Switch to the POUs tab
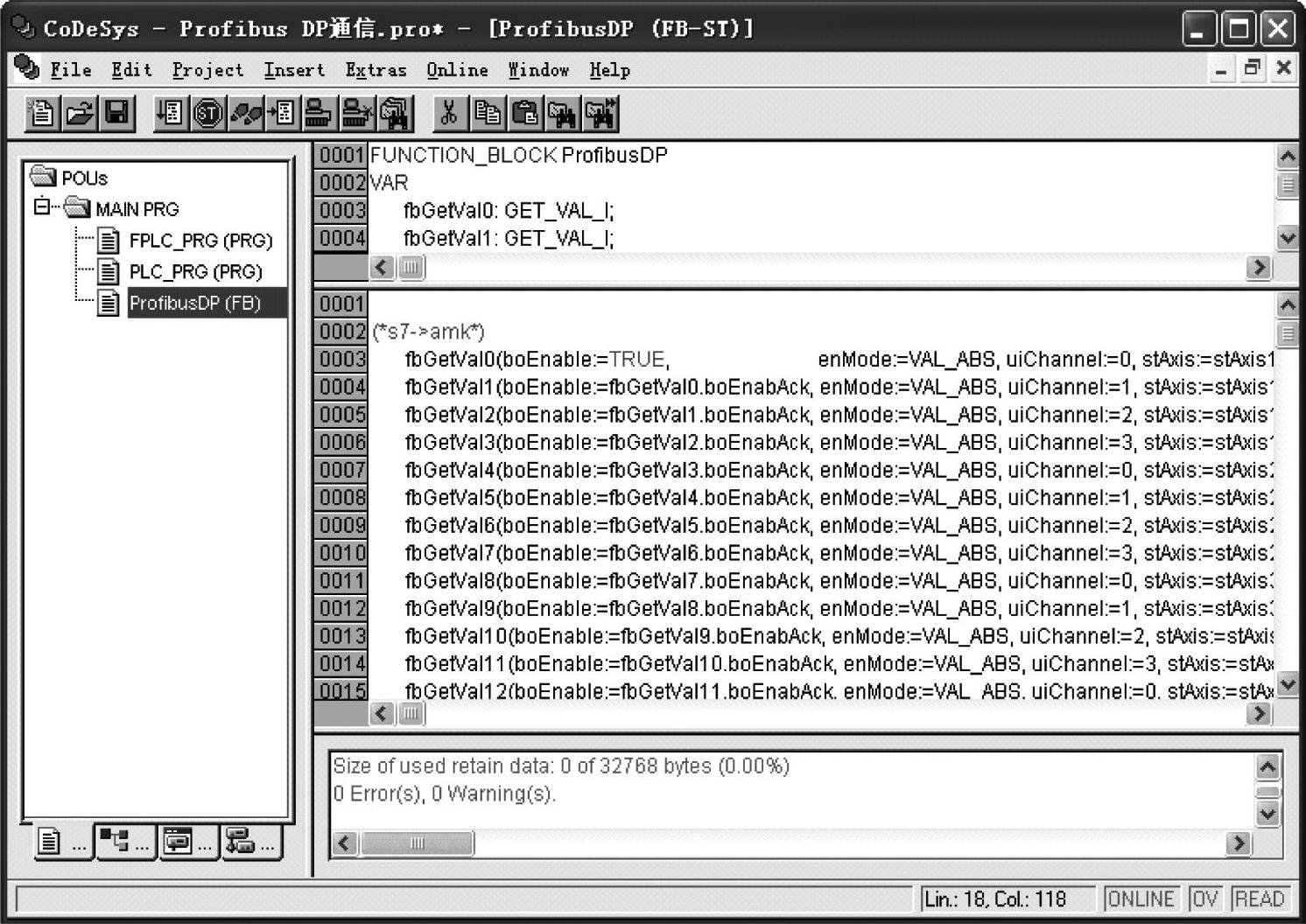The width and height of the screenshot is (1306, 924). click(x=63, y=842)
